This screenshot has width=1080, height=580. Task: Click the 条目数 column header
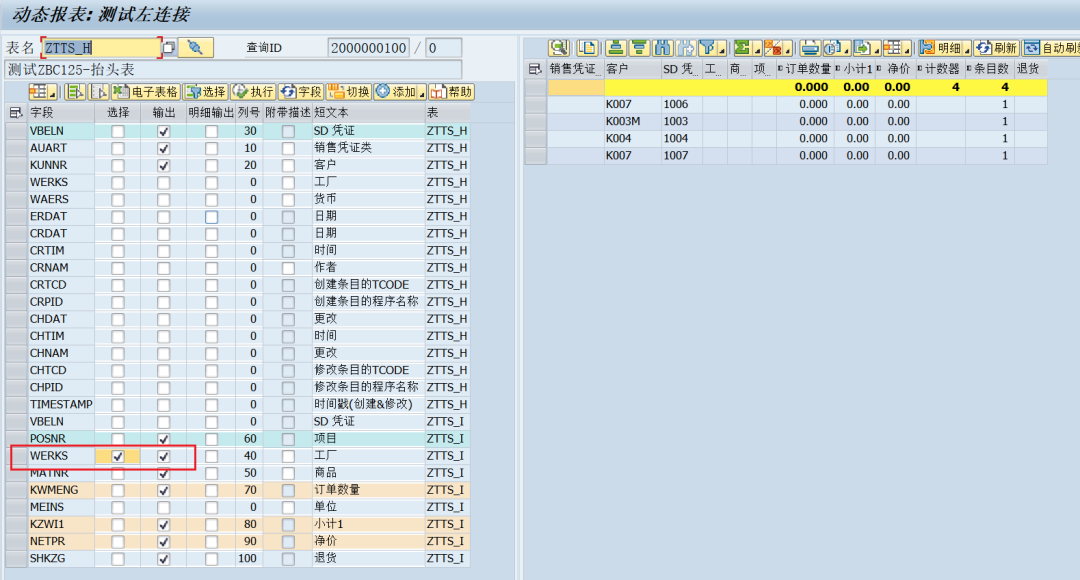coord(989,68)
